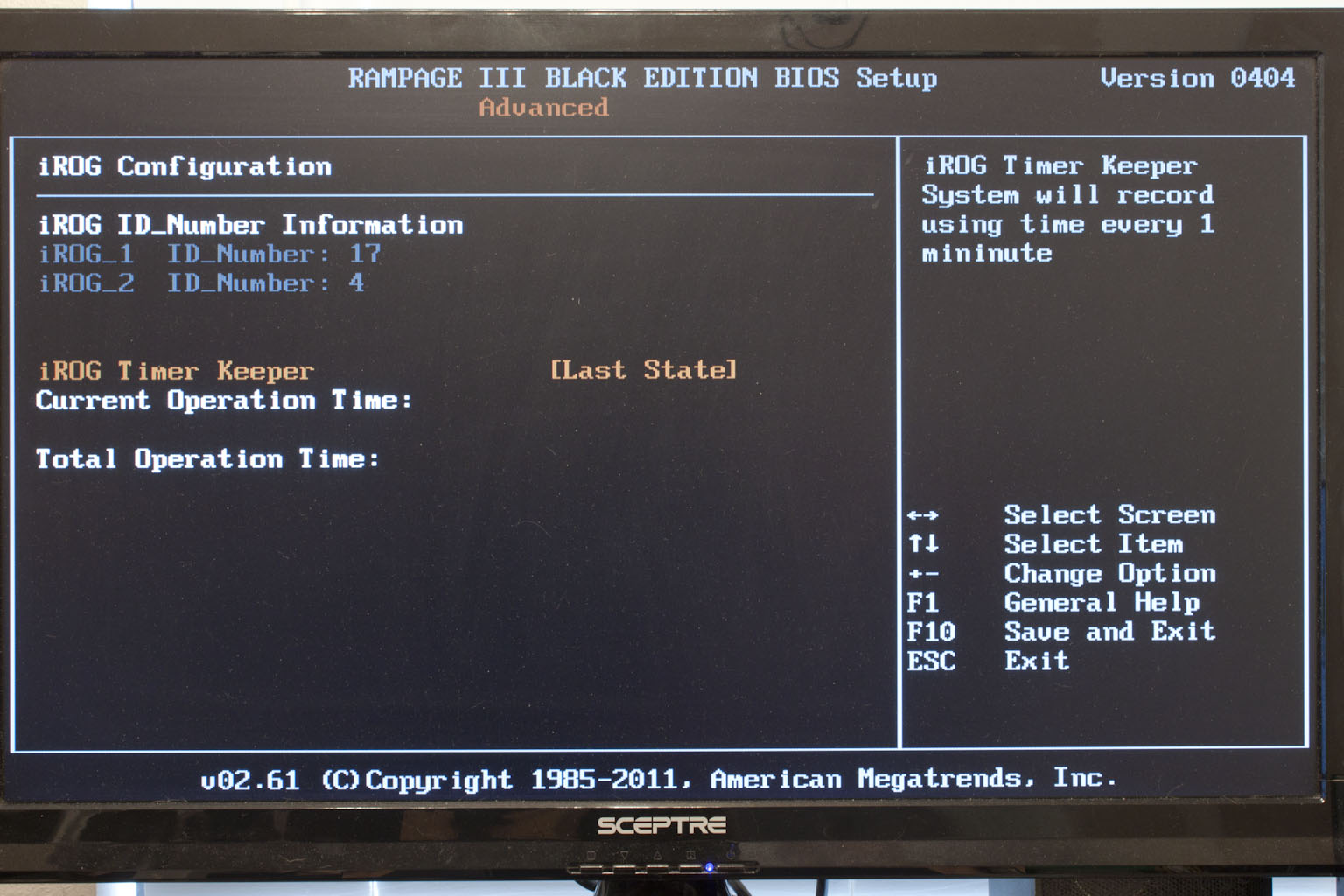Click the Select Item help text
1344x896 pixels.
tap(1094, 544)
